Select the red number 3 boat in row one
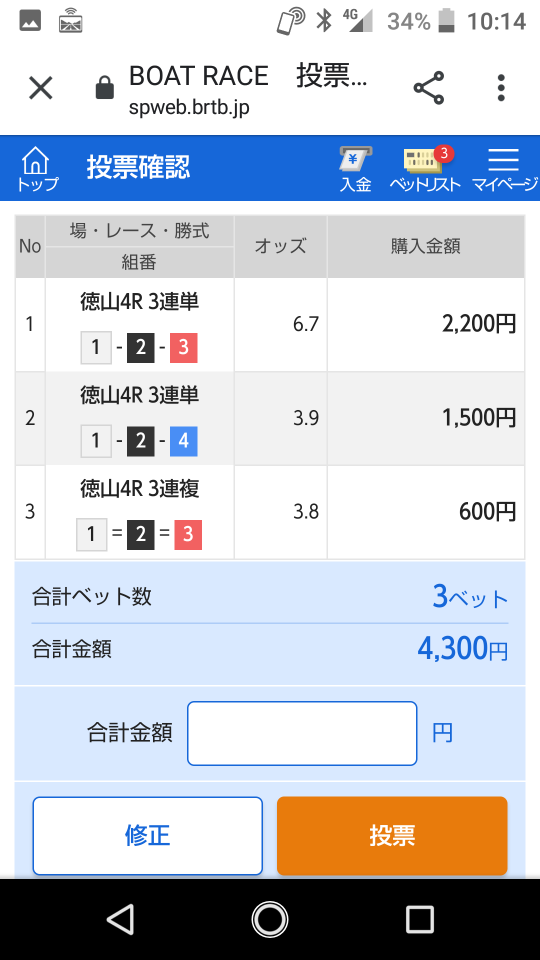The height and width of the screenshot is (960, 540). pyautogui.click(x=184, y=348)
